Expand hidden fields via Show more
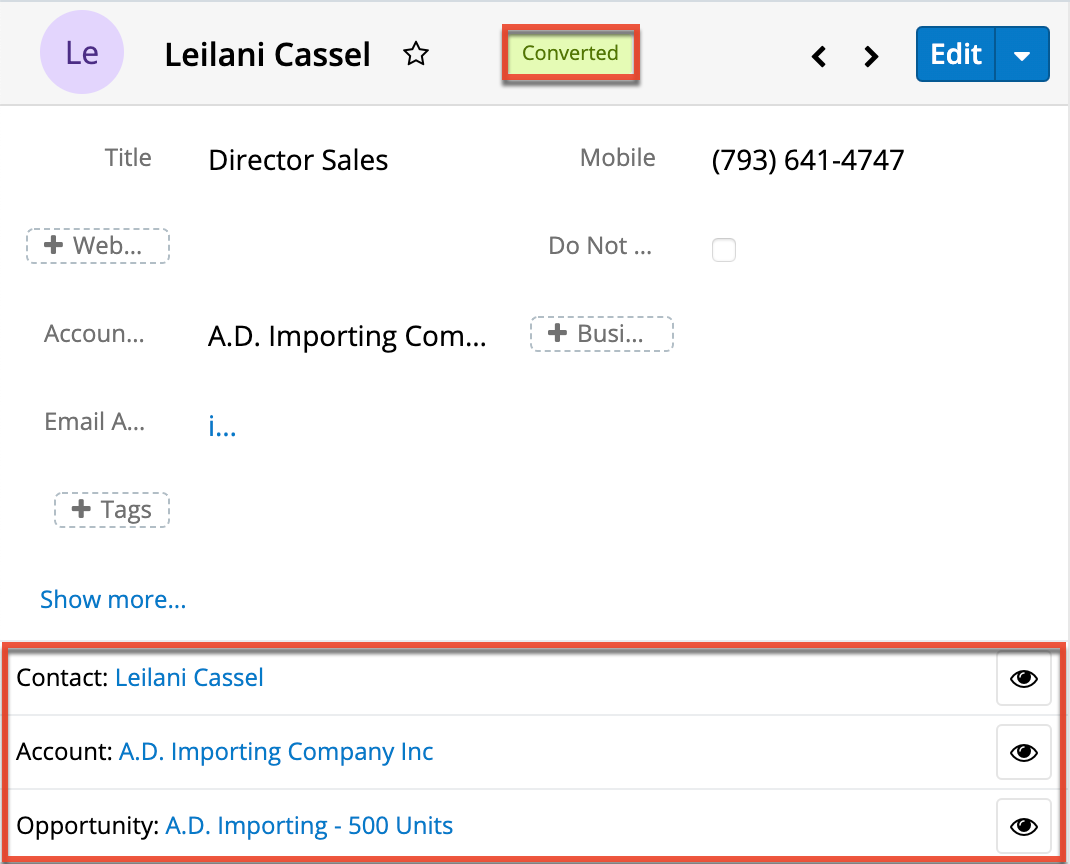 [112, 599]
